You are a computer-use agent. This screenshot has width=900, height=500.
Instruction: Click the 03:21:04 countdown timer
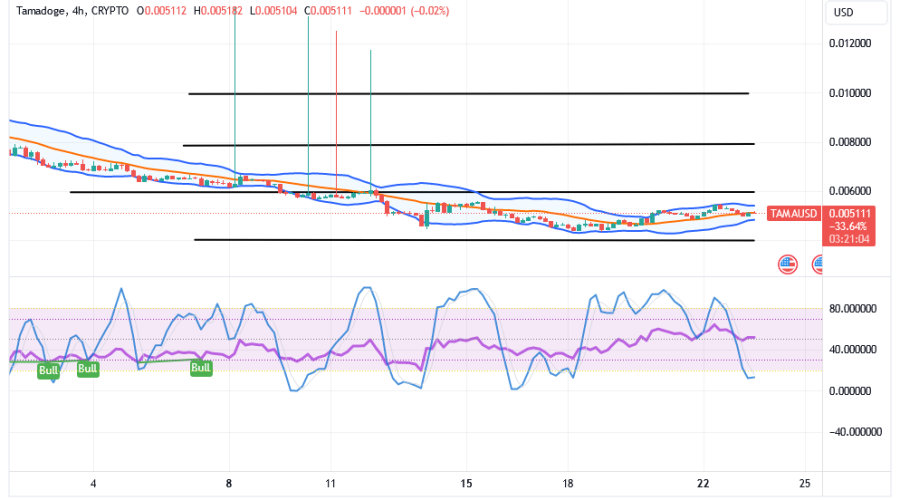(848, 239)
